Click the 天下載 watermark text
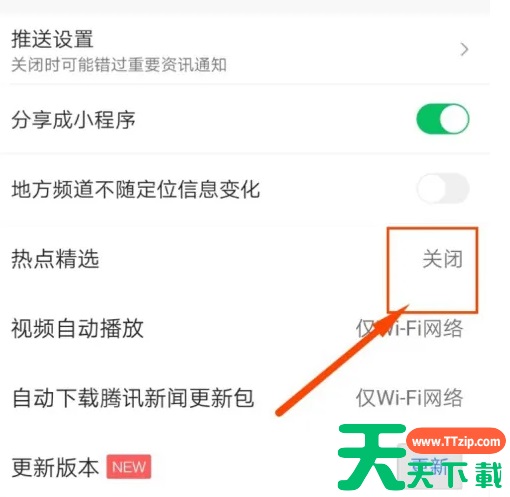The width and height of the screenshot is (510, 497). (x=455, y=475)
